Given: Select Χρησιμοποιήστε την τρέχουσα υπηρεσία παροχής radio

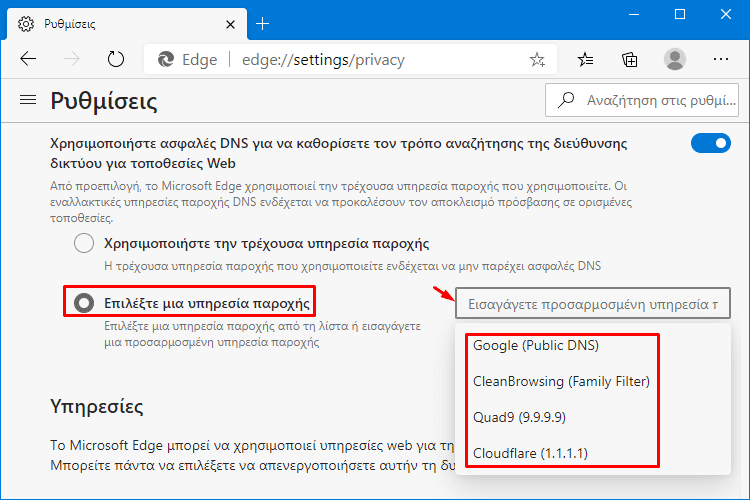Looking at the screenshot, I should click(x=84, y=243).
